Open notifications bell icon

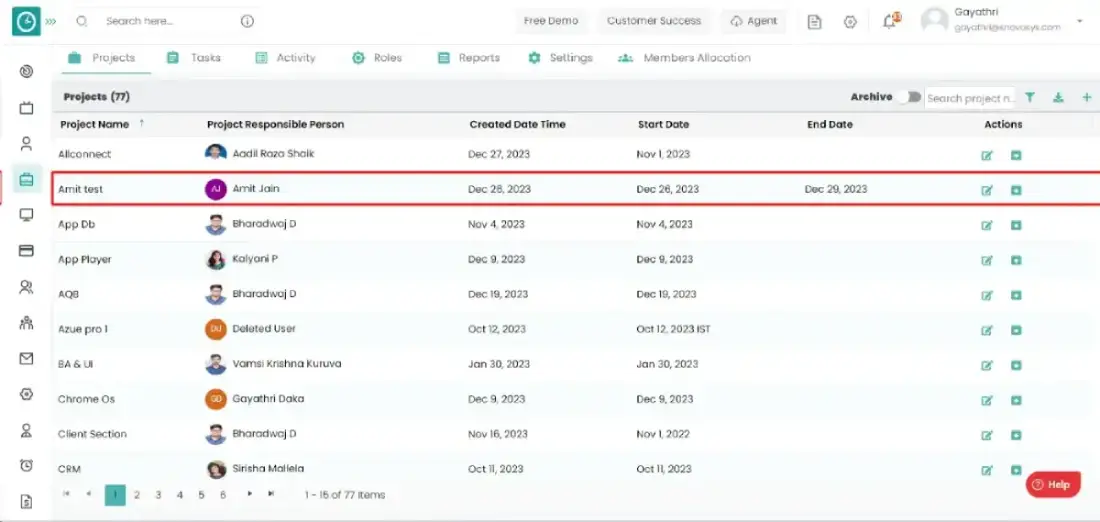click(x=891, y=21)
